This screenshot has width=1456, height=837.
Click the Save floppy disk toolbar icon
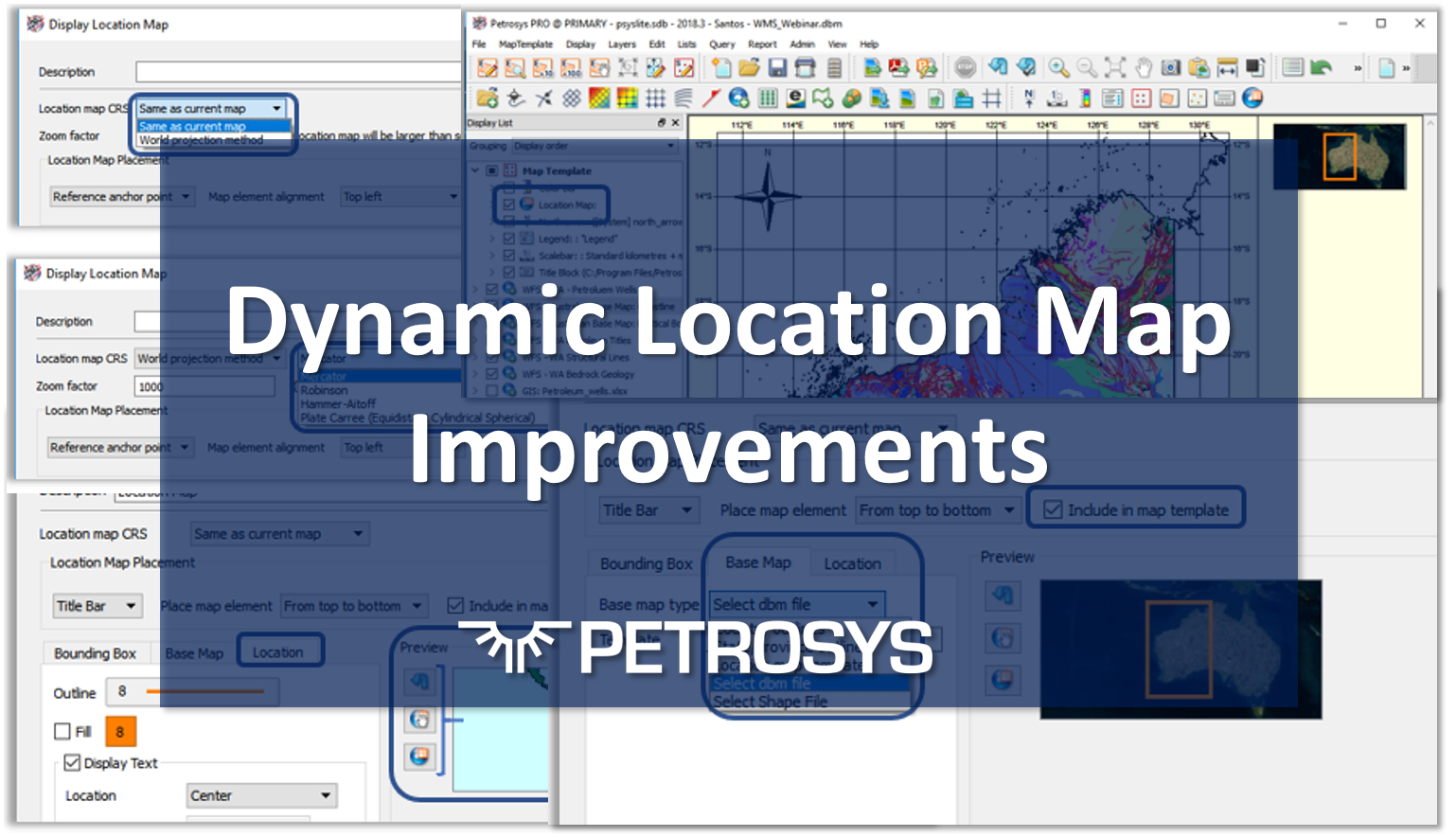pyautogui.click(x=777, y=67)
